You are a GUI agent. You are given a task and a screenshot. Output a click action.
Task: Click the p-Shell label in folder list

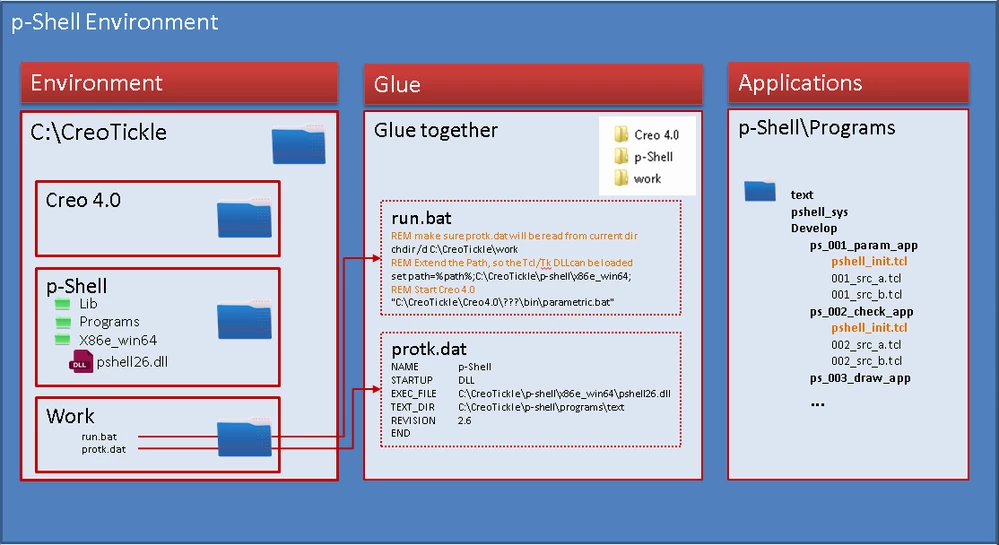pyautogui.click(x=653, y=157)
